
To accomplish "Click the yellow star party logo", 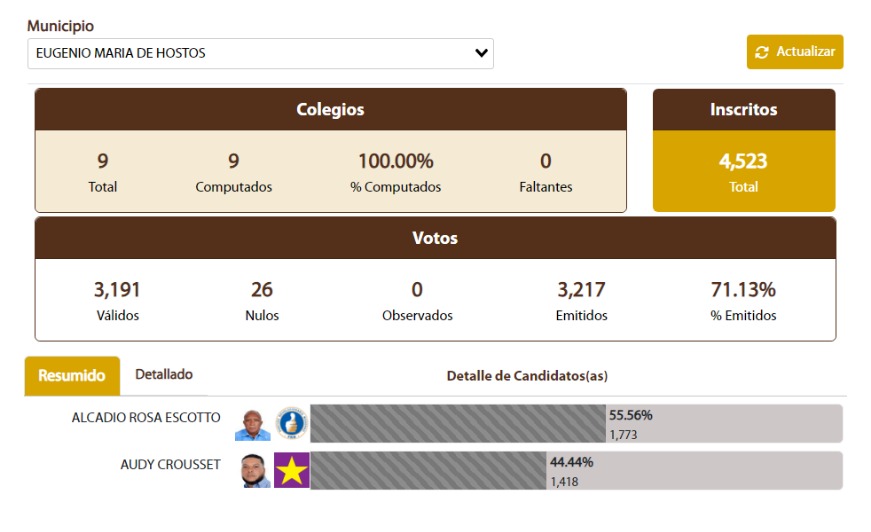I will click(x=292, y=470).
